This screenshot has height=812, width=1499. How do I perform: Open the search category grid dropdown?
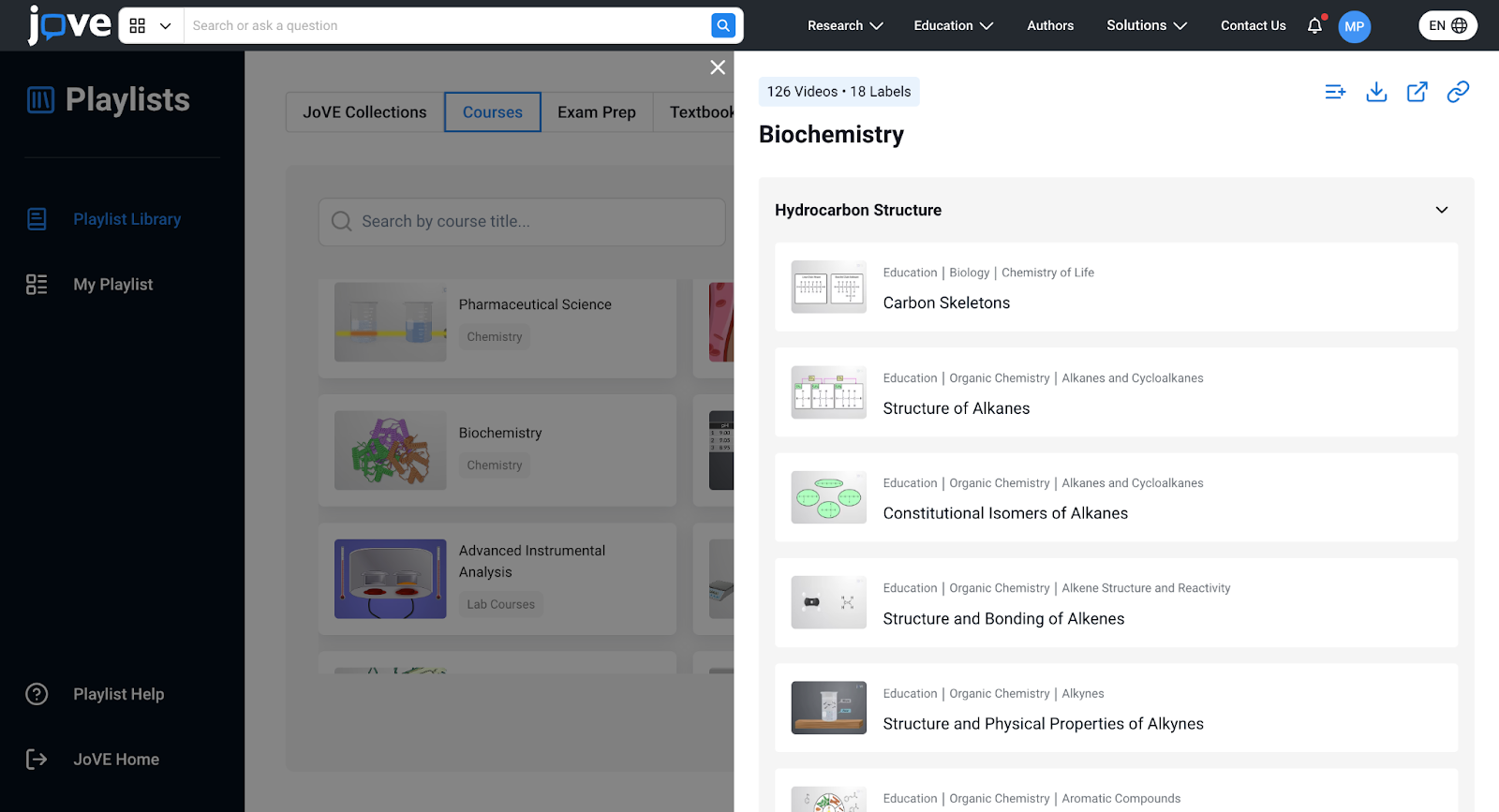click(x=151, y=25)
